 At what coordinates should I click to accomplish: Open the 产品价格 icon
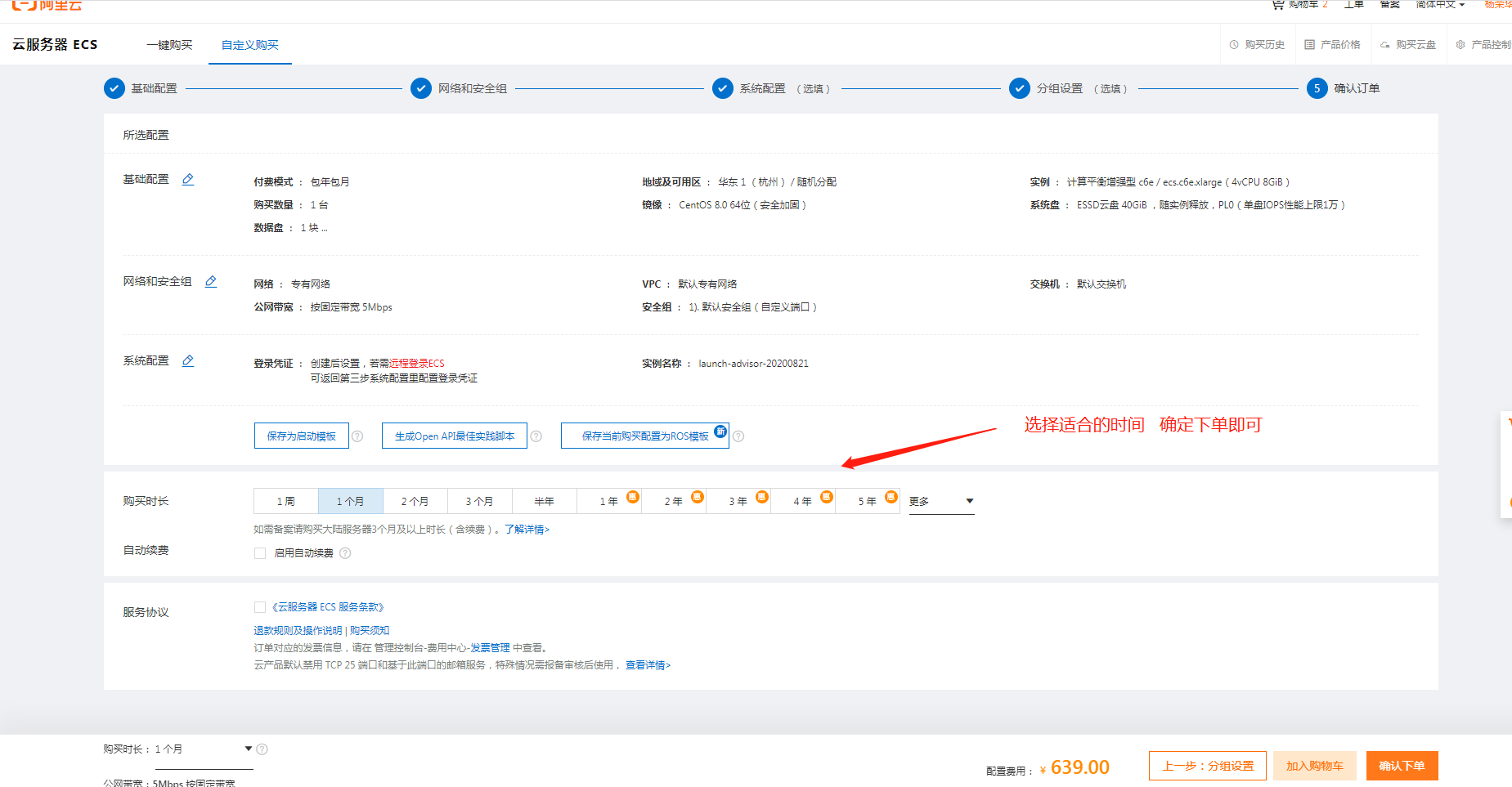(1309, 45)
